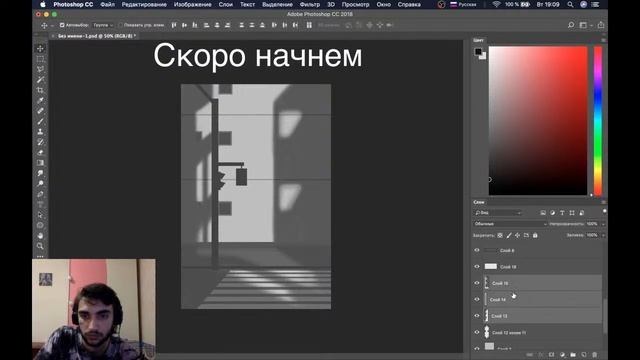The height and width of the screenshot is (360, 640).
Task: Click the foreground color swatch in Color panel
Action: [478, 51]
